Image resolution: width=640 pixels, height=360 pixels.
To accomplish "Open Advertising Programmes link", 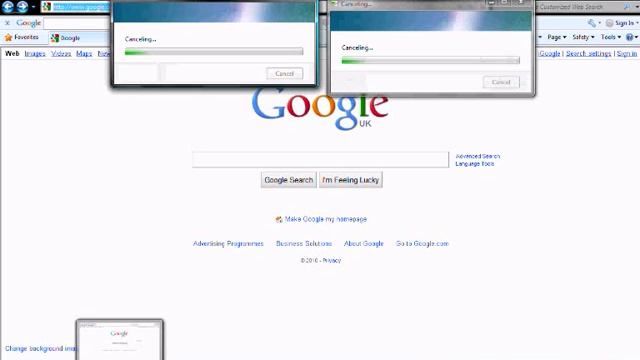I will click(x=228, y=244).
